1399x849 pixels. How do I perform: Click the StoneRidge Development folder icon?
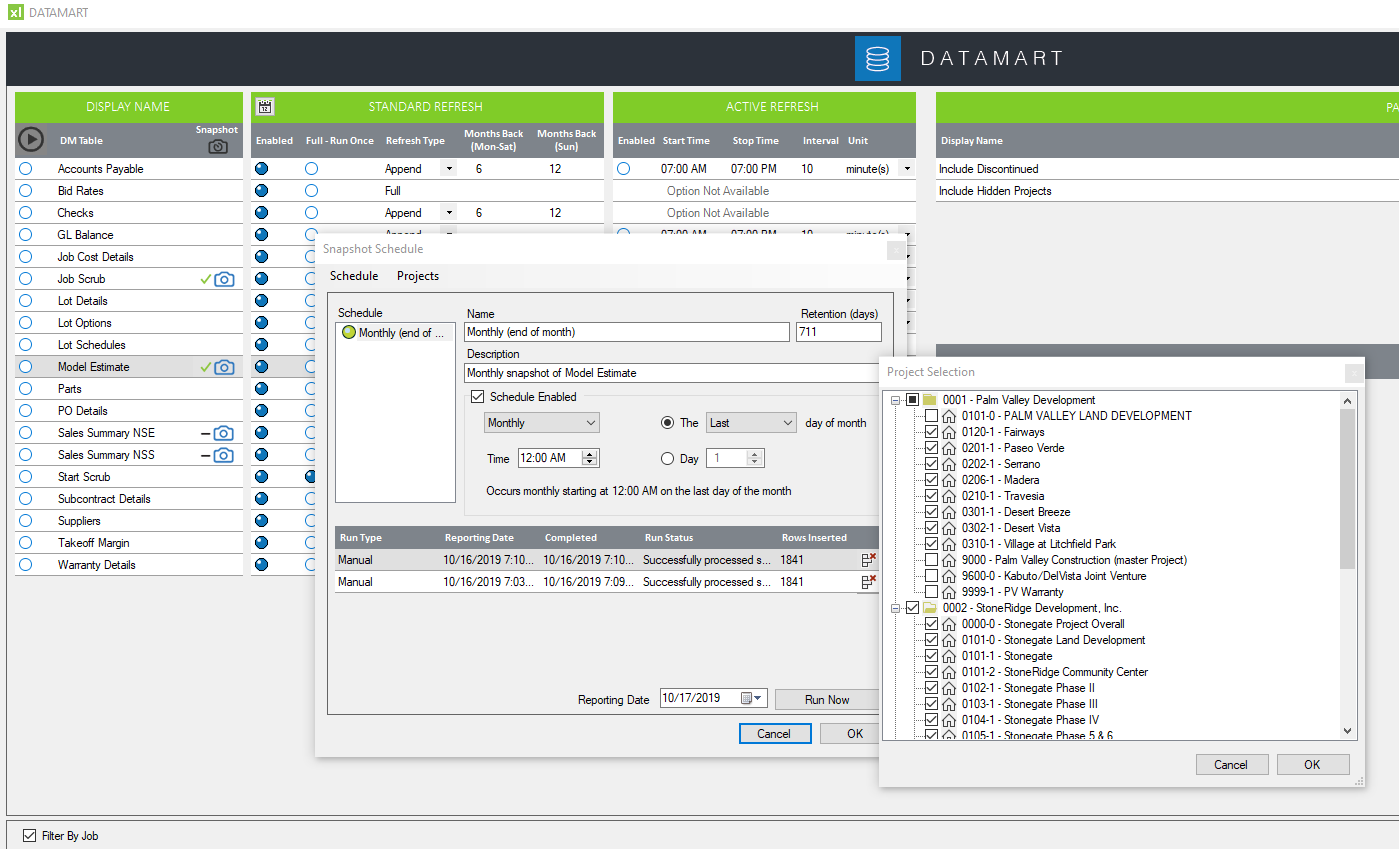929,608
